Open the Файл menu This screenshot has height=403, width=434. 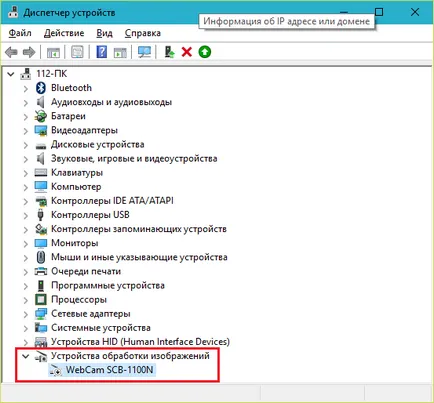point(20,33)
